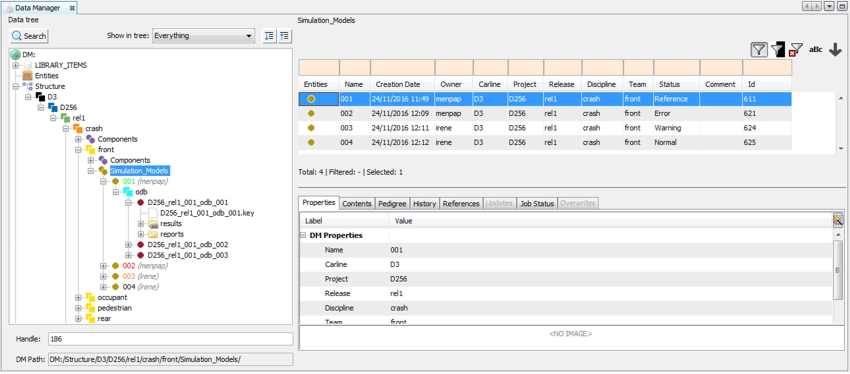The image size is (850, 374).
Task: Click the Data Manager tab close icon
Action: [x=73, y=8]
